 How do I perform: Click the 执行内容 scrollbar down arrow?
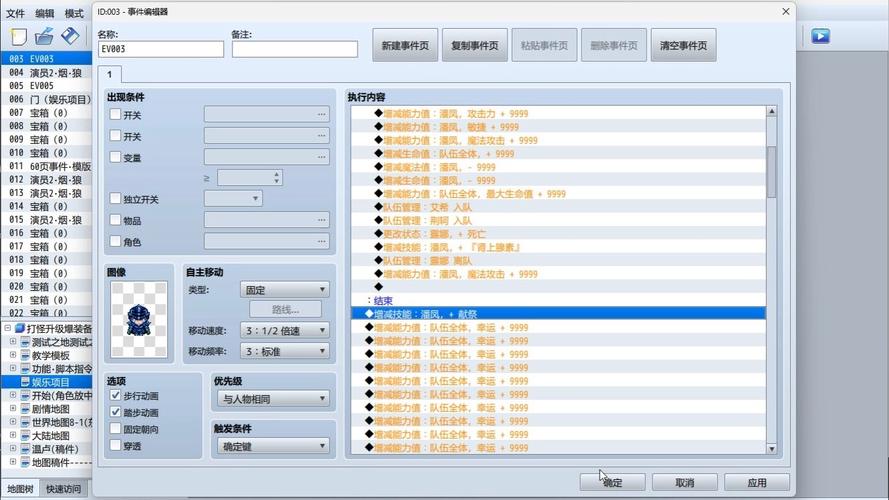tap(771, 448)
